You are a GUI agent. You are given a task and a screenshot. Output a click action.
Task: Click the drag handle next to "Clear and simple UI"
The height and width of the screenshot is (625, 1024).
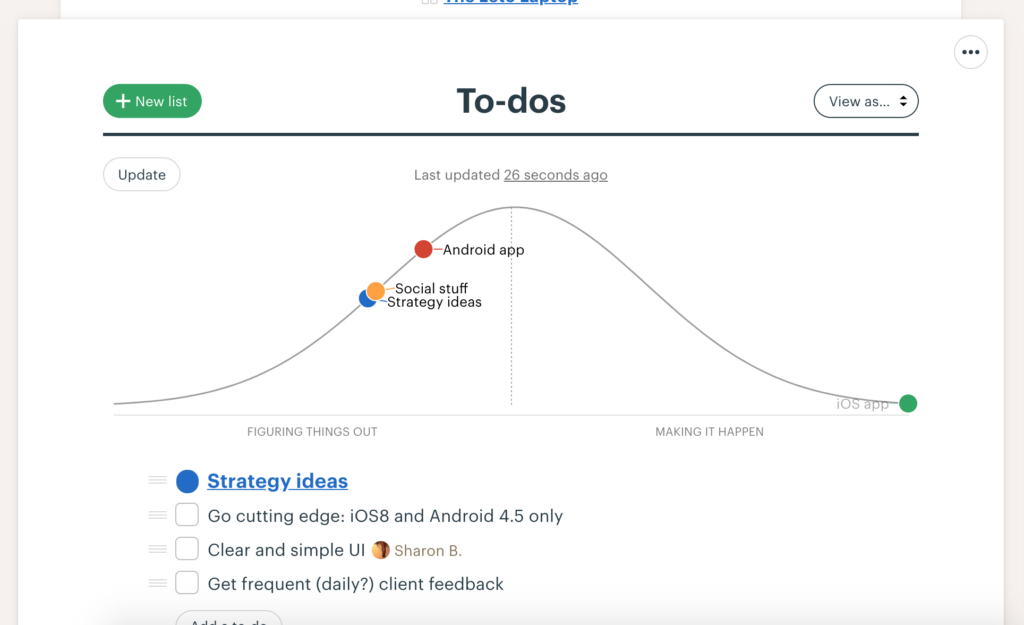(157, 548)
